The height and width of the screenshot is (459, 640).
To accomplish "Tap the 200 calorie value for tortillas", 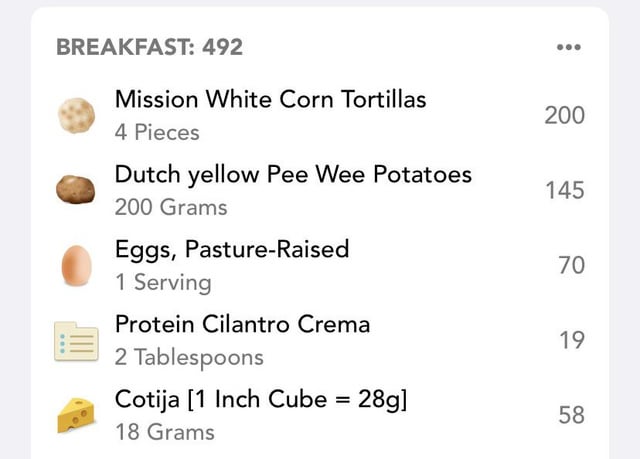I will [x=564, y=115].
